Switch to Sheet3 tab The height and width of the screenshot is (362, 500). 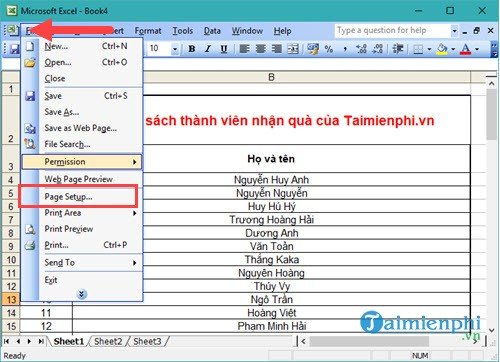pyautogui.click(x=147, y=341)
